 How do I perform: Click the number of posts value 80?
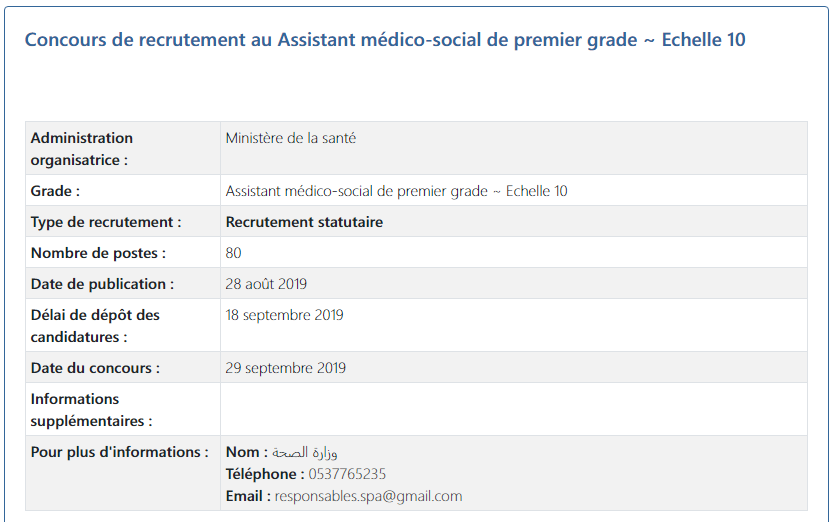(234, 253)
